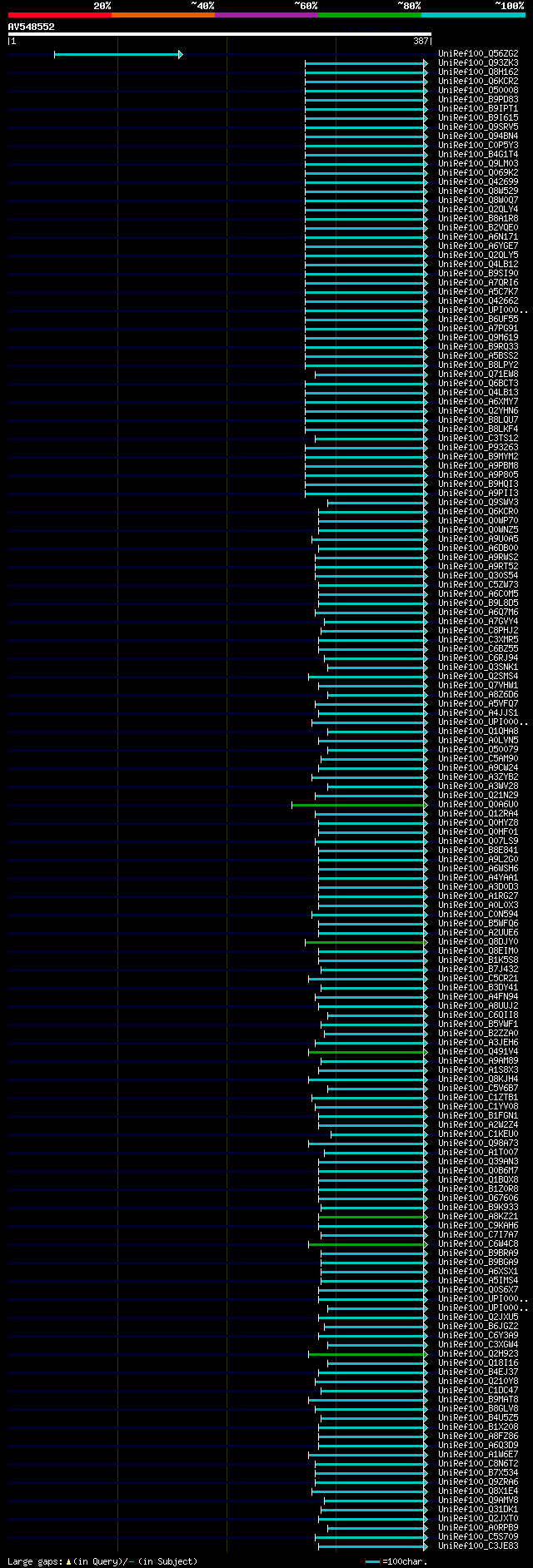Viewport: 533px width, 1568px height.
Task: Select the purple ~60% identity color band
Action: point(266,15)
